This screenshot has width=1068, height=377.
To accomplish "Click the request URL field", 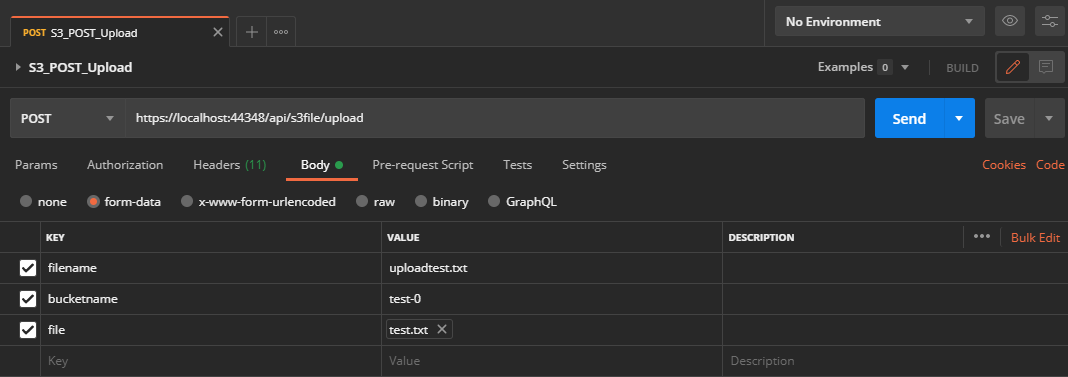I will click(x=494, y=118).
